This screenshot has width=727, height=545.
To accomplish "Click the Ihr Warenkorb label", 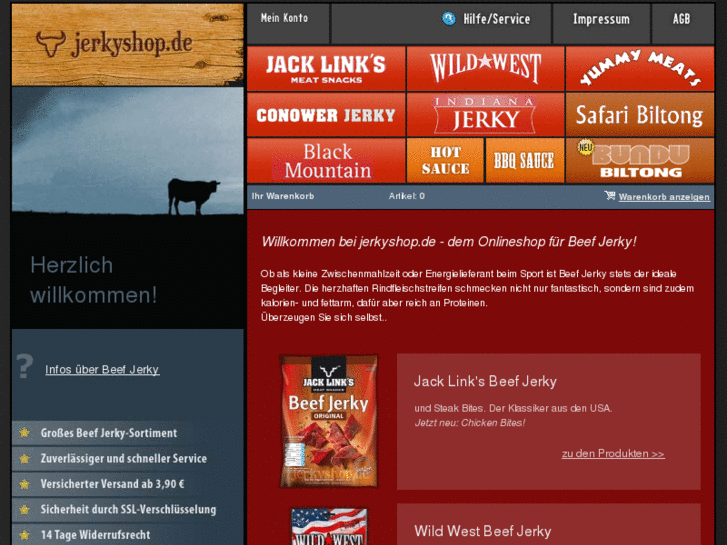I will click(x=283, y=196).
